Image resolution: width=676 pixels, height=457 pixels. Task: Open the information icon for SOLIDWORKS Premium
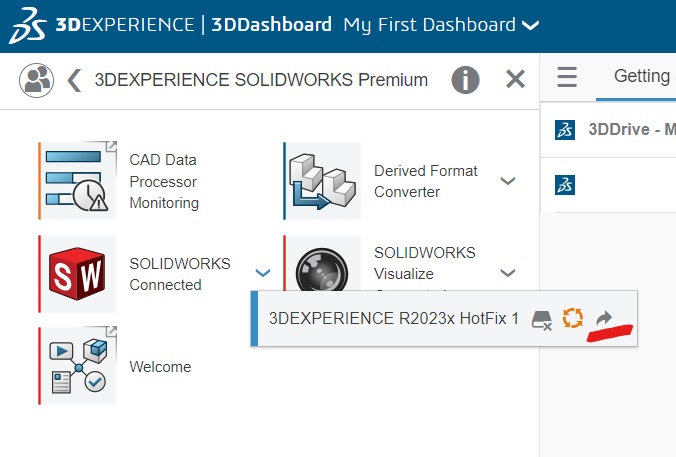click(x=465, y=80)
